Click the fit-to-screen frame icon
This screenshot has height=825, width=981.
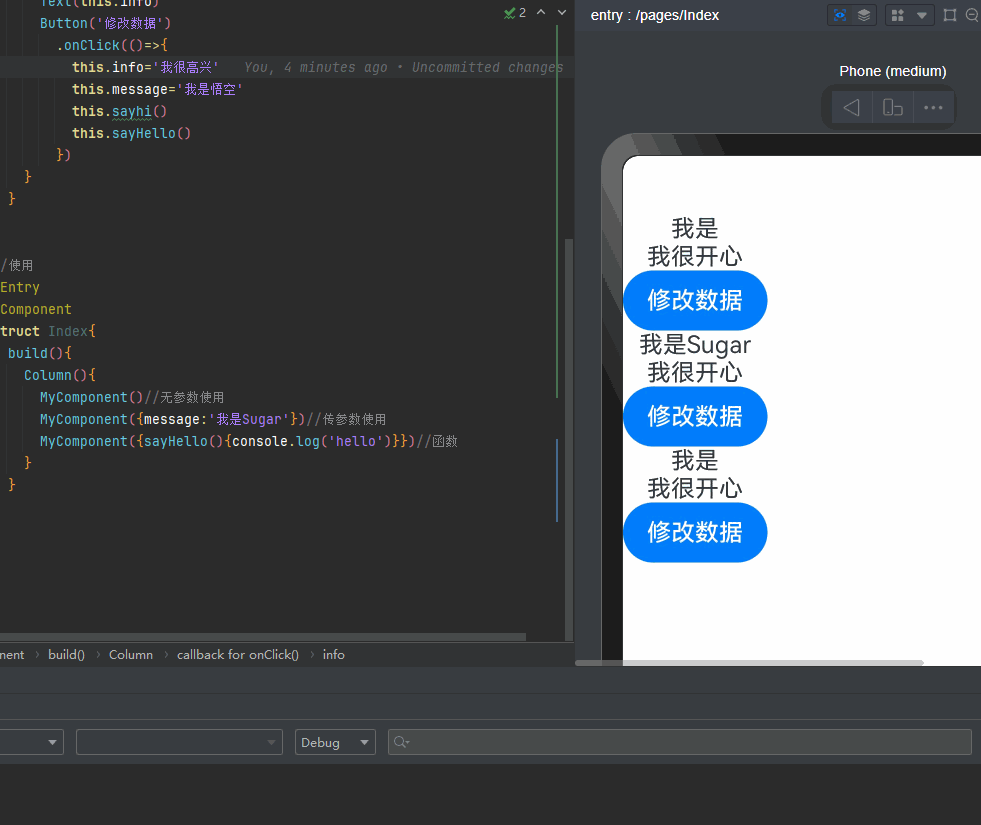click(x=950, y=15)
